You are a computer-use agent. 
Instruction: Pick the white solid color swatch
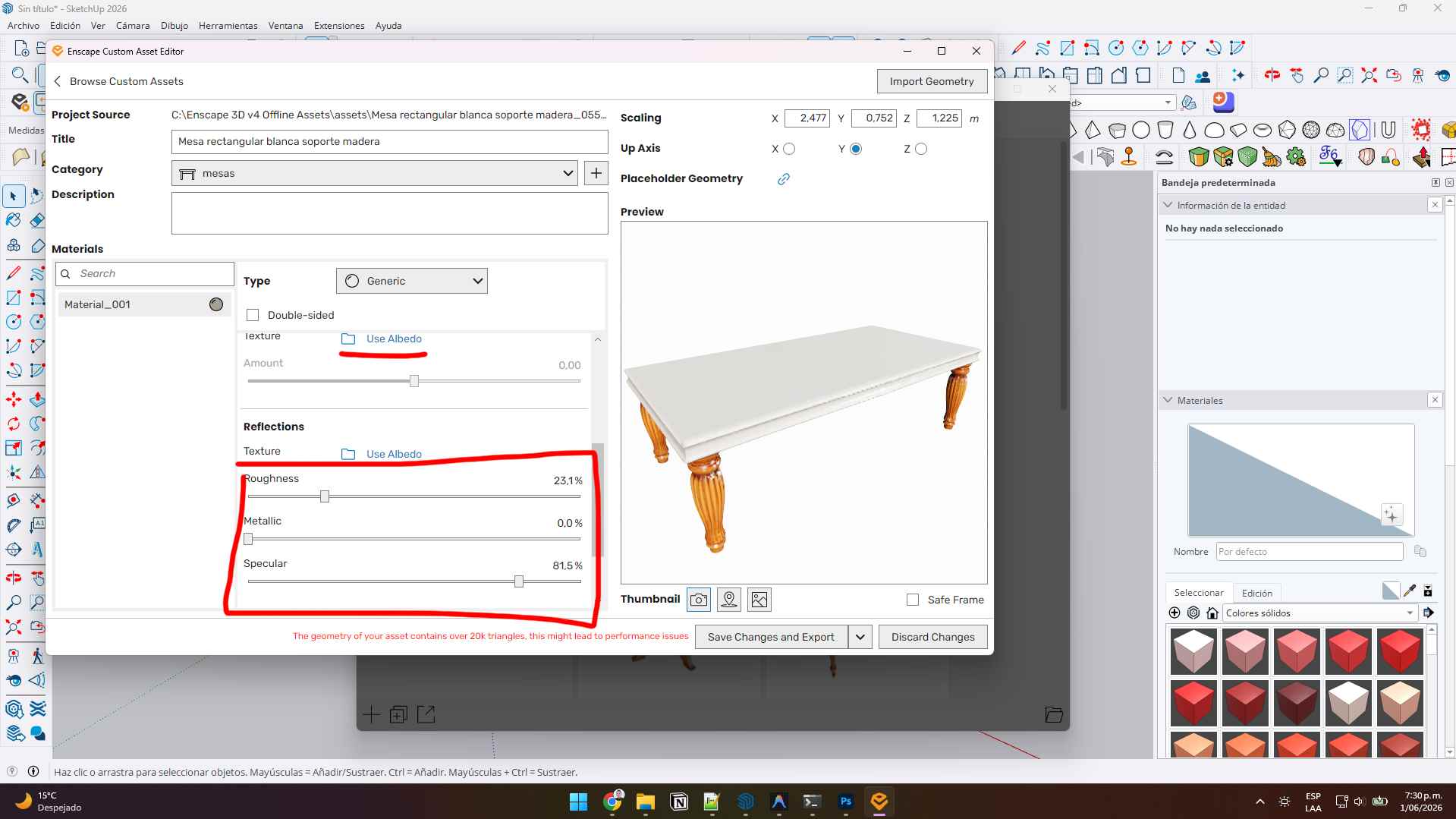click(1193, 650)
